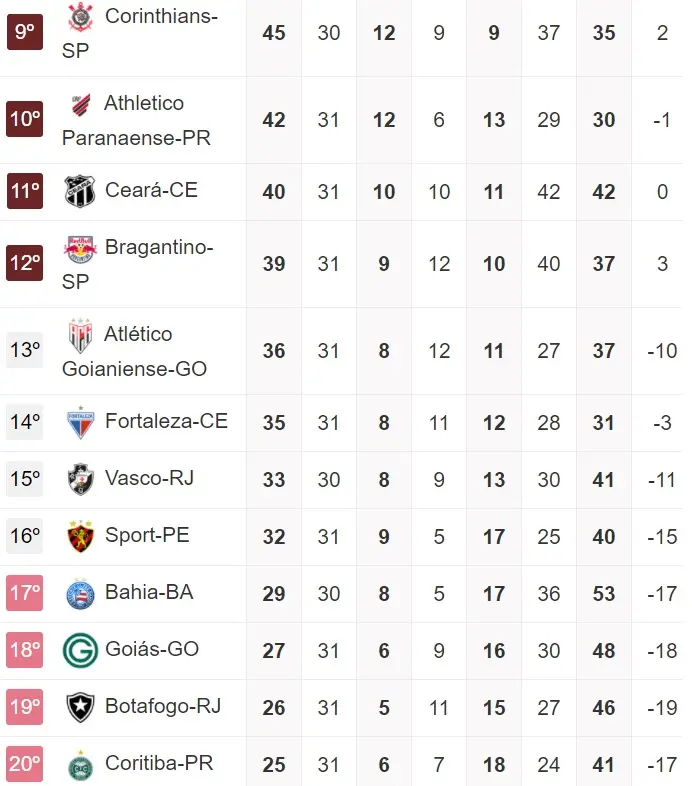Image resolution: width=692 pixels, height=786 pixels.
Task: Click the Athletico Paranaense club crest
Action: 80,104
